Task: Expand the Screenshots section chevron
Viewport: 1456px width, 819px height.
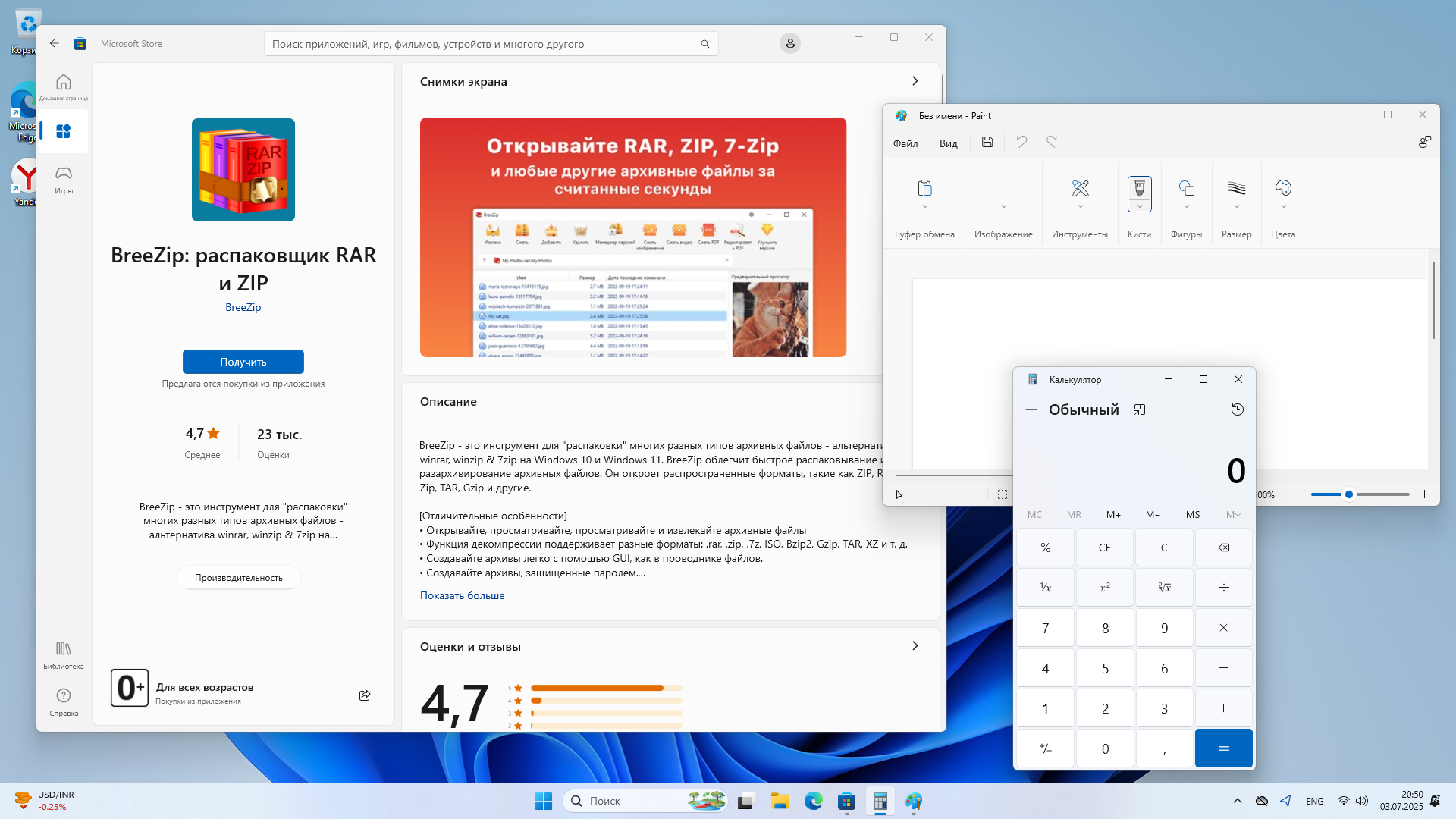Action: pyautogui.click(x=915, y=81)
